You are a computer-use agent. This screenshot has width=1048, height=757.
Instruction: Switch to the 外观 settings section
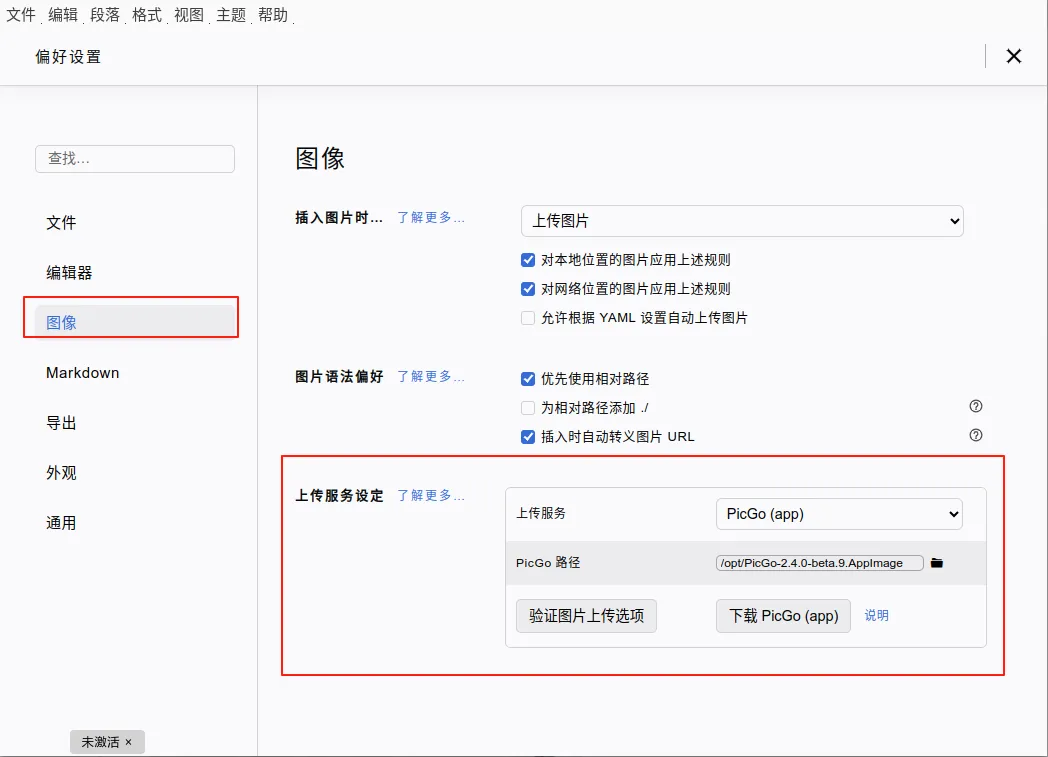pyautogui.click(x=61, y=472)
